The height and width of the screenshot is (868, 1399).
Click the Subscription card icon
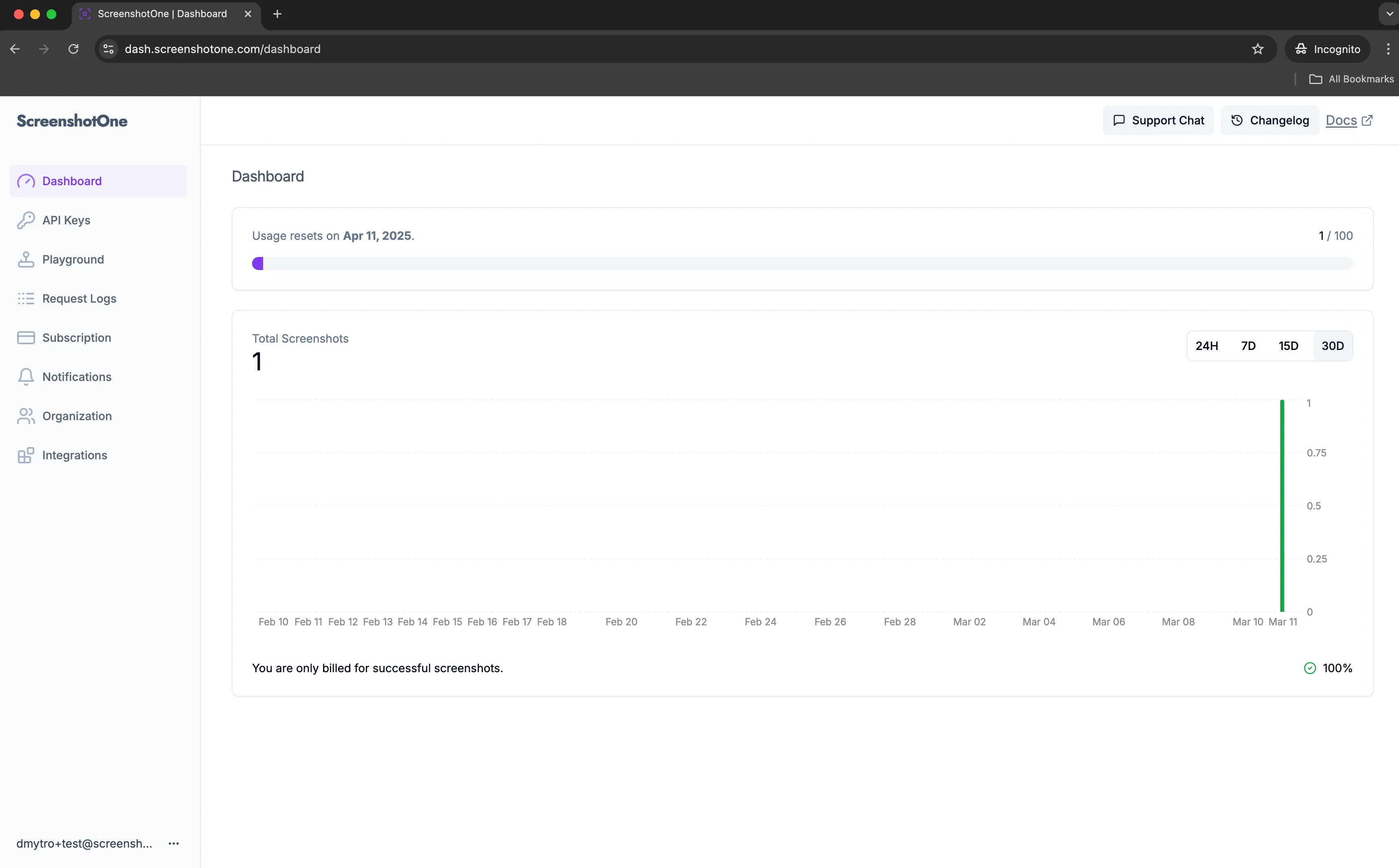(25, 337)
